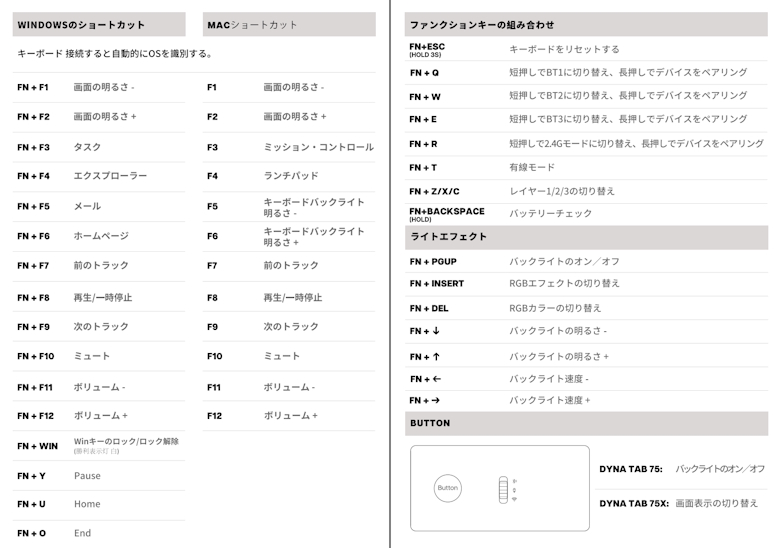Screen dimensions: 780x548
Task: Click the FN + ↓ arrow shortcut
Action: pyautogui.click(x=425, y=331)
